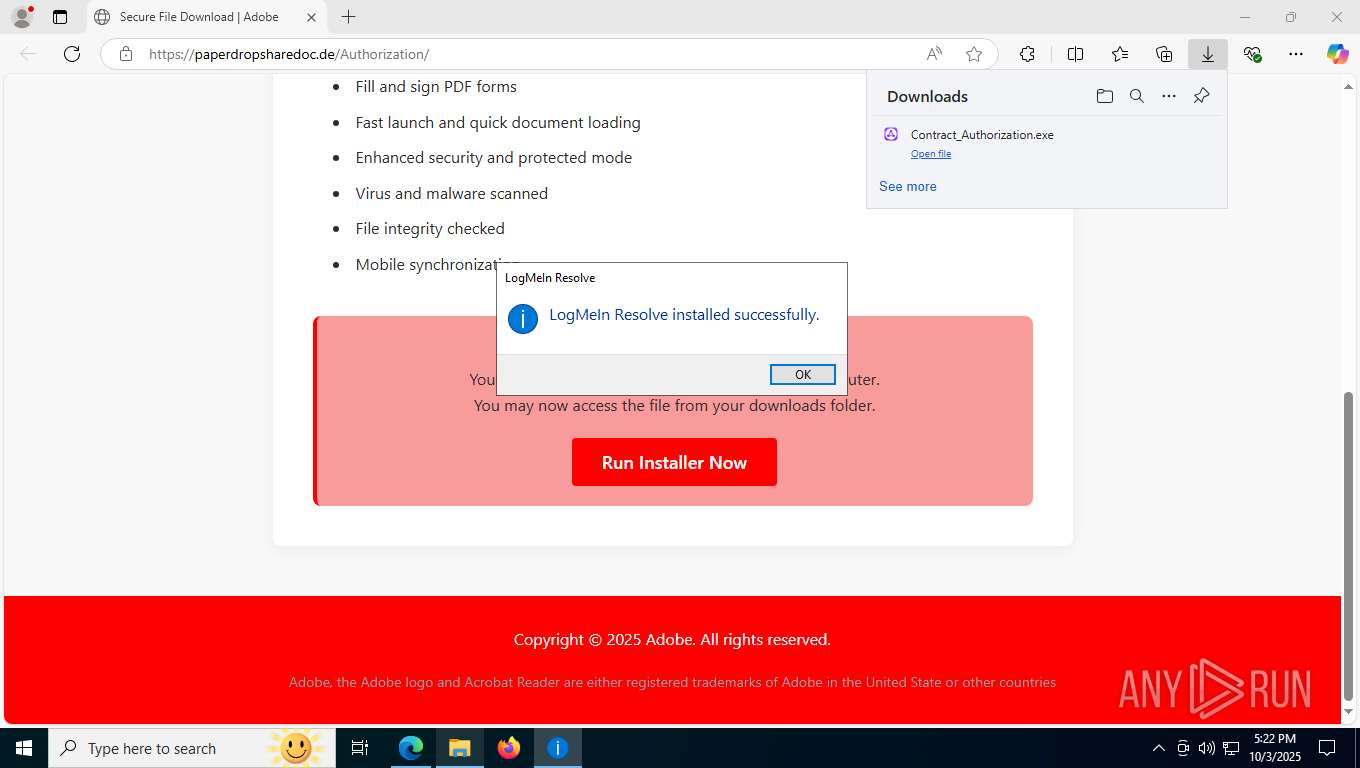Screen dimensions: 1360x768
Task: Search downloads using the magnifier icon
Action: 1136,96
